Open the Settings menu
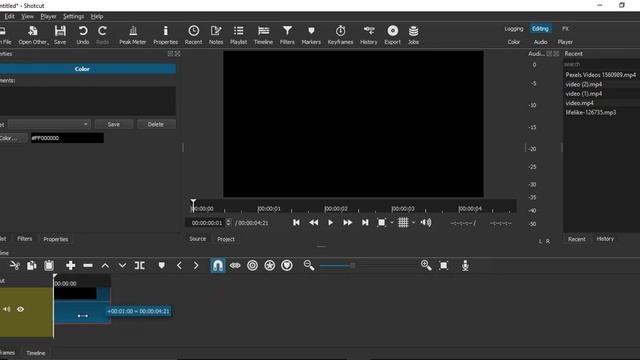 [x=73, y=16]
